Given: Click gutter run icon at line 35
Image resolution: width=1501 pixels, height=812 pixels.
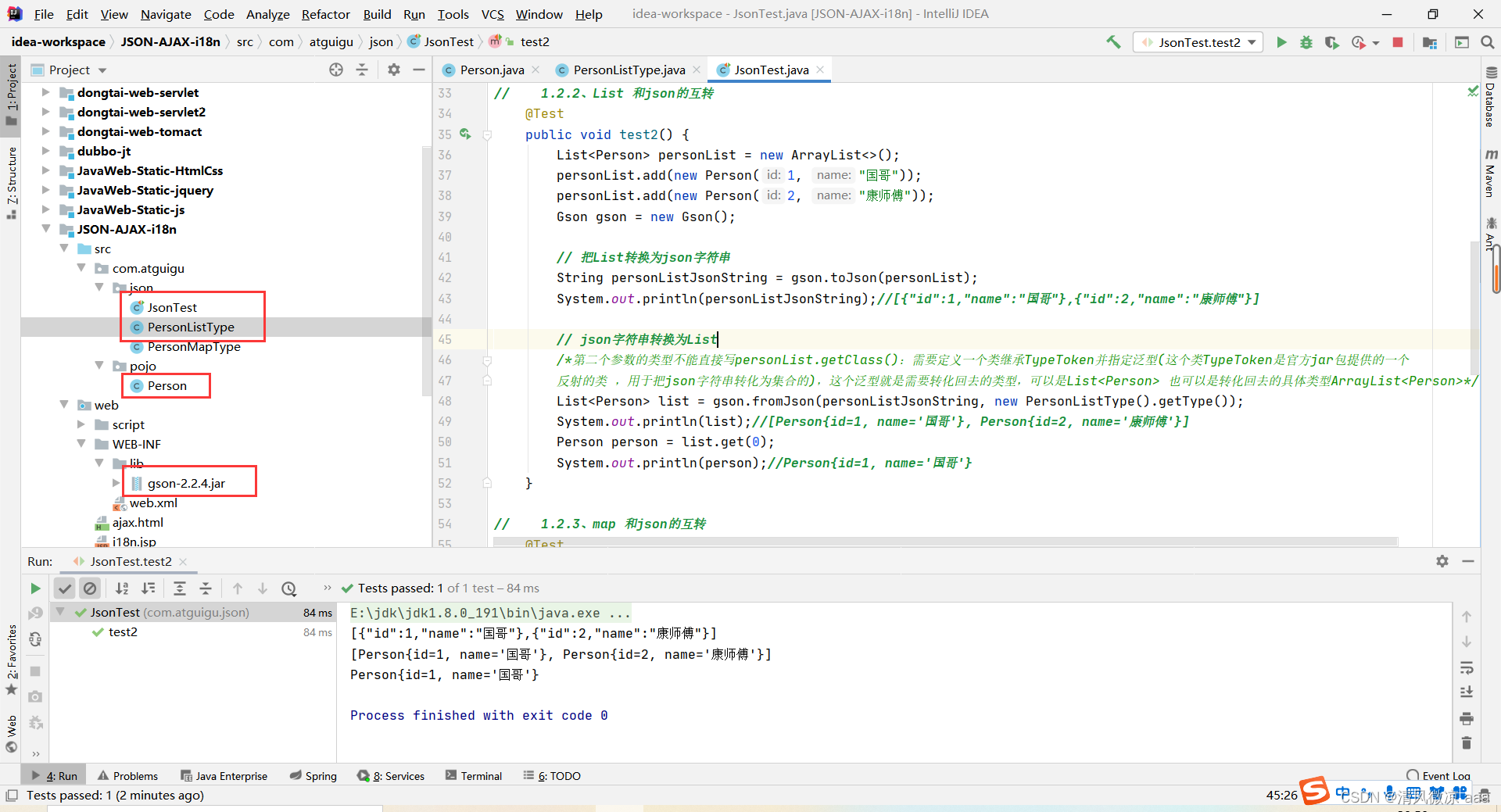Looking at the screenshot, I should click(x=465, y=134).
